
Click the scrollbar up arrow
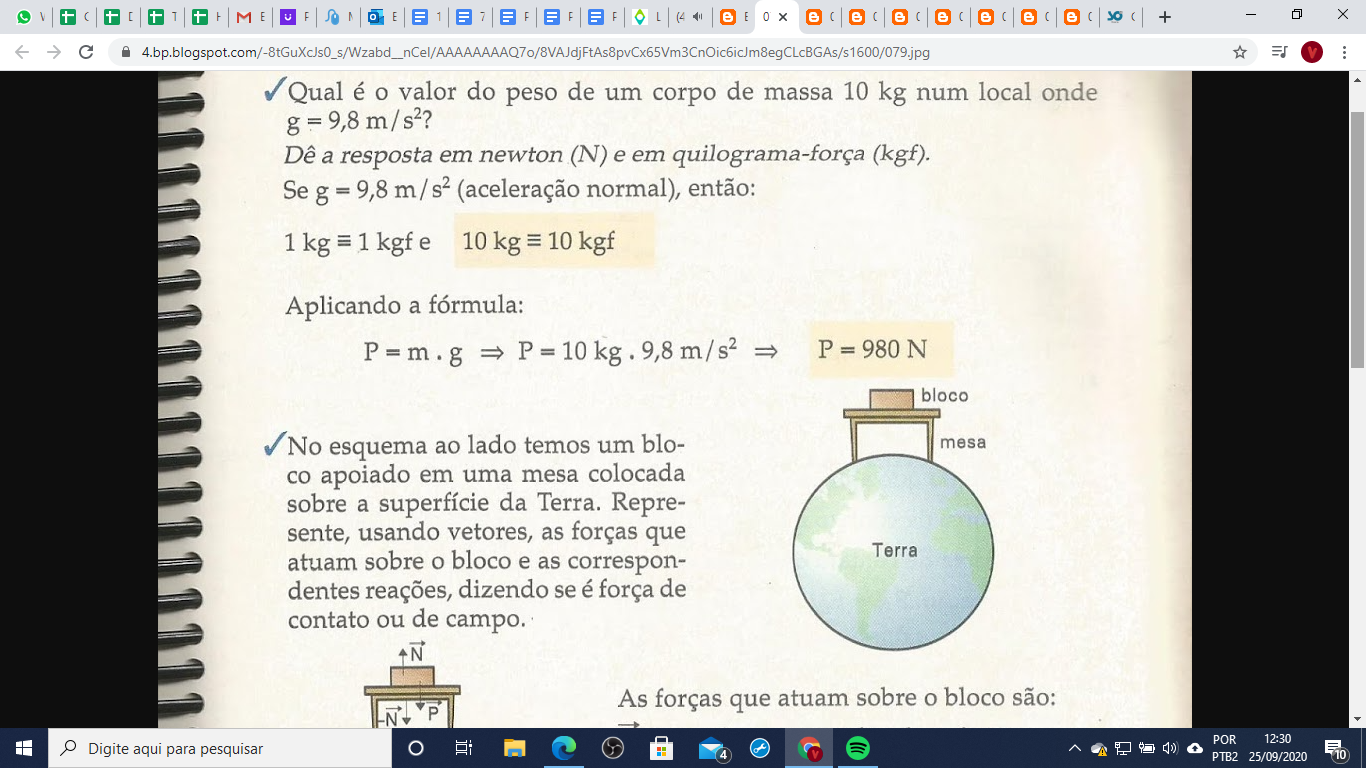pos(1358,79)
